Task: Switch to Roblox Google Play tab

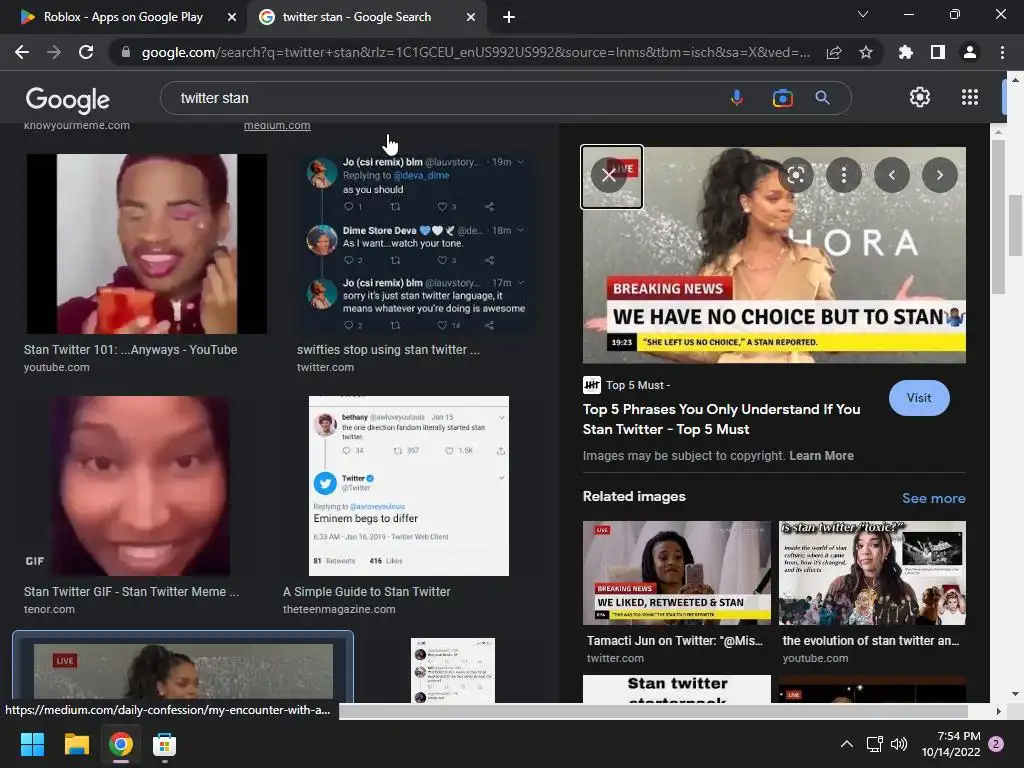Action: click(122, 17)
